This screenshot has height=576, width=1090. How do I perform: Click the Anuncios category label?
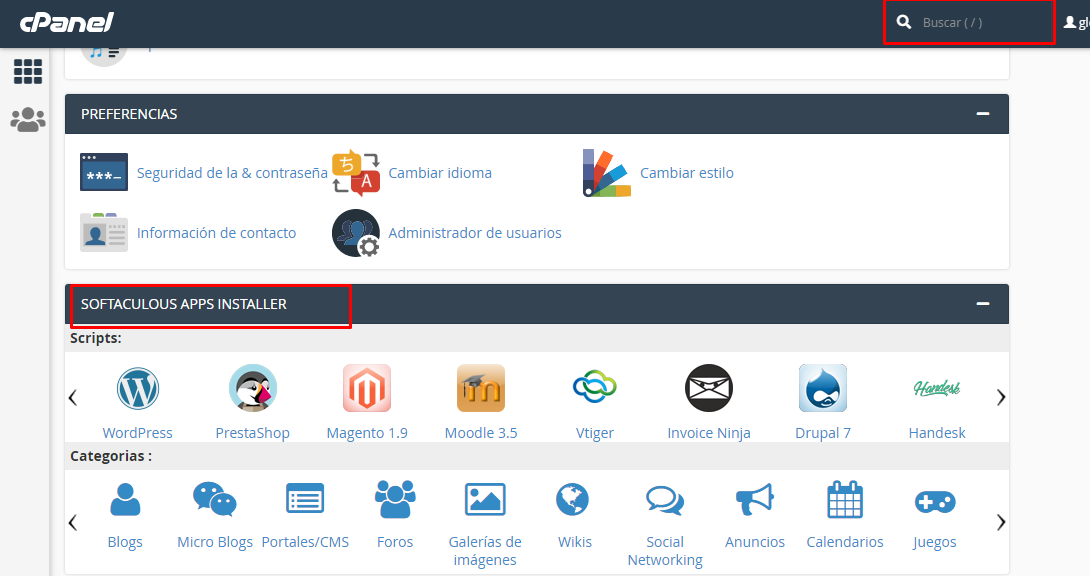tap(755, 542)
